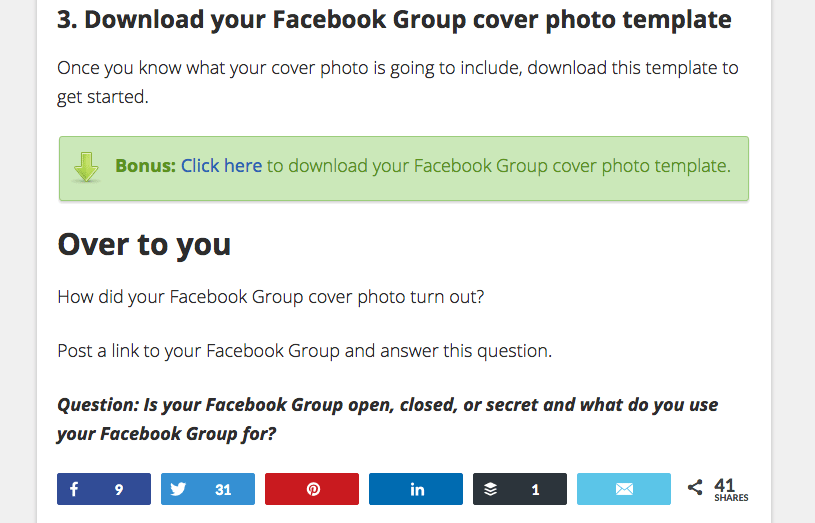This screenshot has height=523, width=815.
Task: Click the bold italic Question paragraph
Action: [x=387, y=419]
